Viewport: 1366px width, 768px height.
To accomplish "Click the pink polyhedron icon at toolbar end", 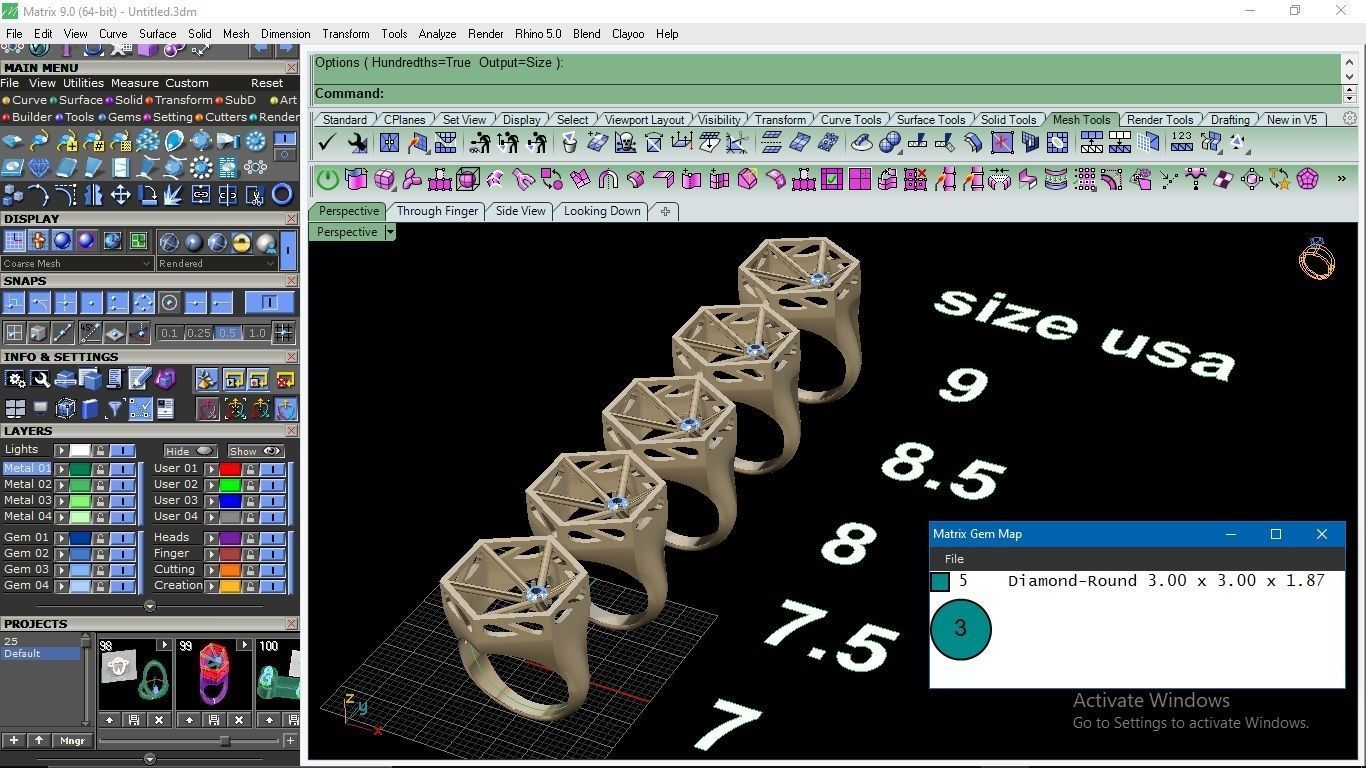I will click(1307, 180).
